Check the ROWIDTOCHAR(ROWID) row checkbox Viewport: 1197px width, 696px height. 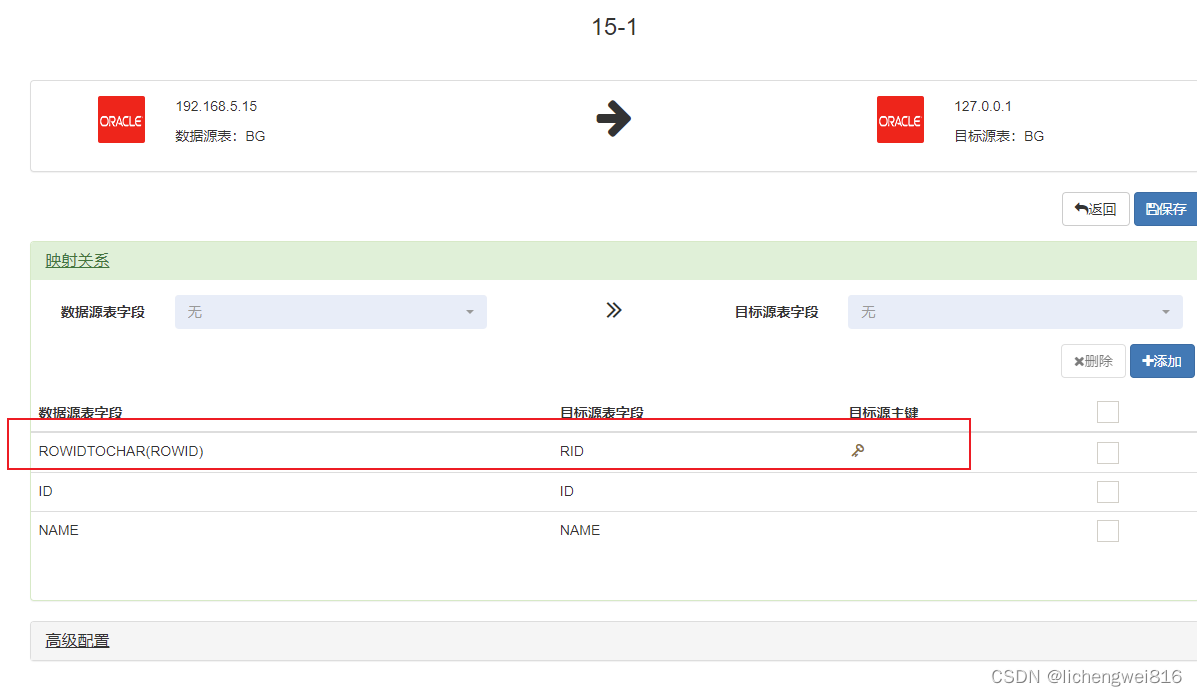1107,452
